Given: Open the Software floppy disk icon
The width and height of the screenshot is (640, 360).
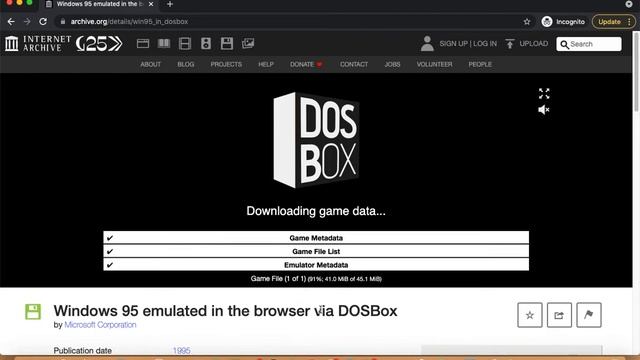Looking at the screenshot, I should (x=227, y=43).
